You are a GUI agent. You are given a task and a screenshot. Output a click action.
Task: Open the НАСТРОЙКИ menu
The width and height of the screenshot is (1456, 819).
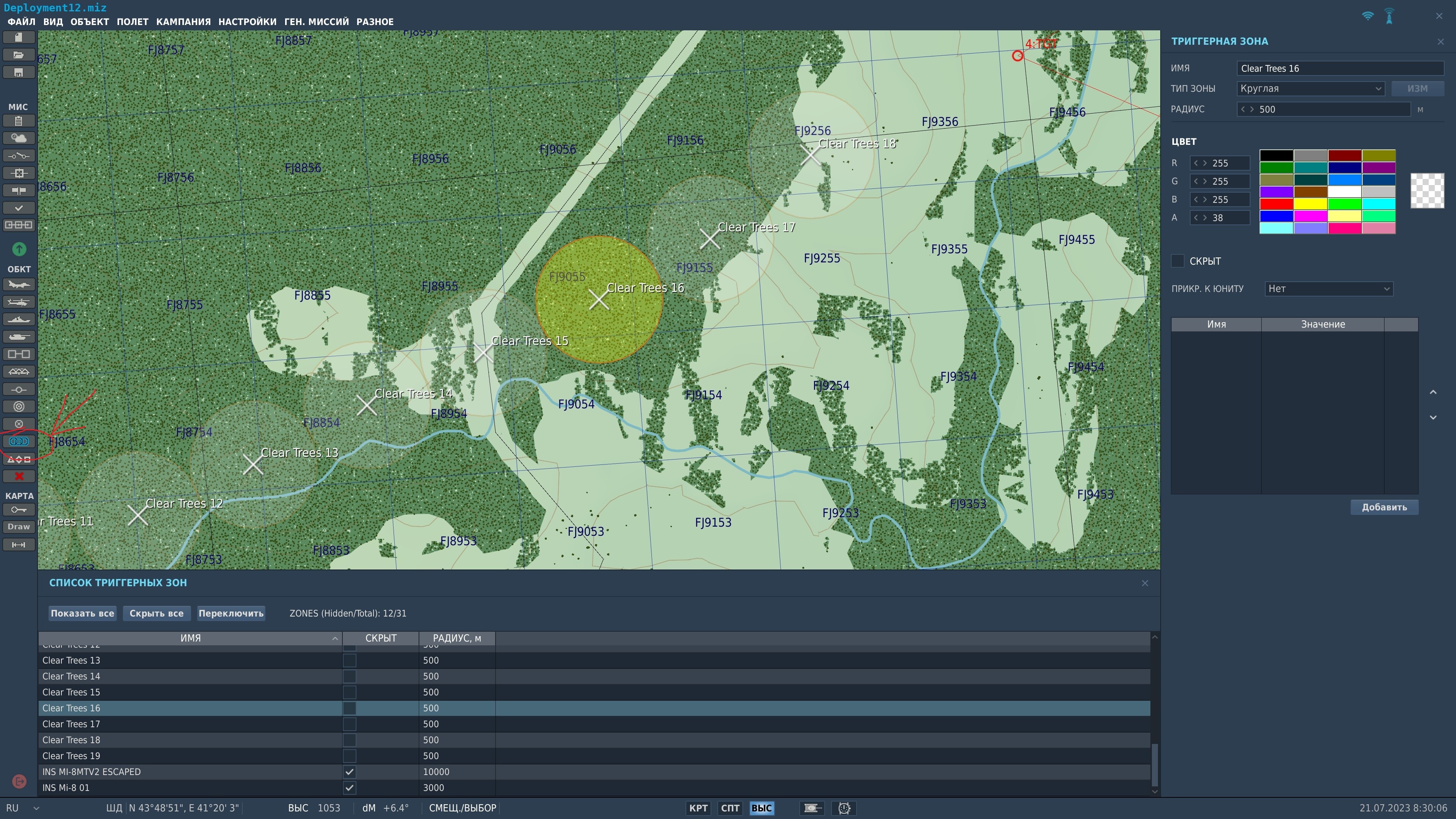(x=247, y=22)
